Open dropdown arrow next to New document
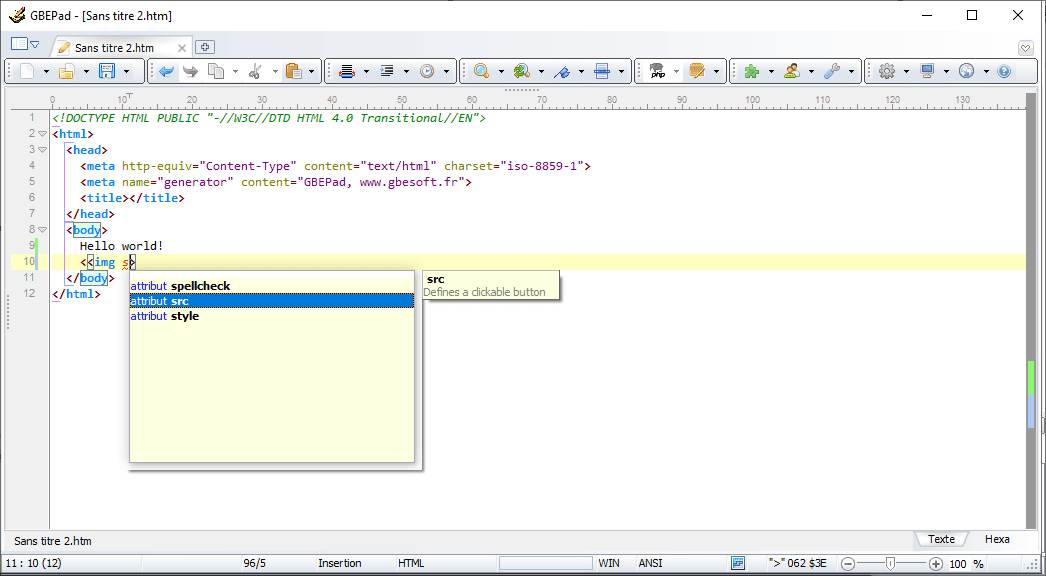1046x576 pixels. [46, 71]
